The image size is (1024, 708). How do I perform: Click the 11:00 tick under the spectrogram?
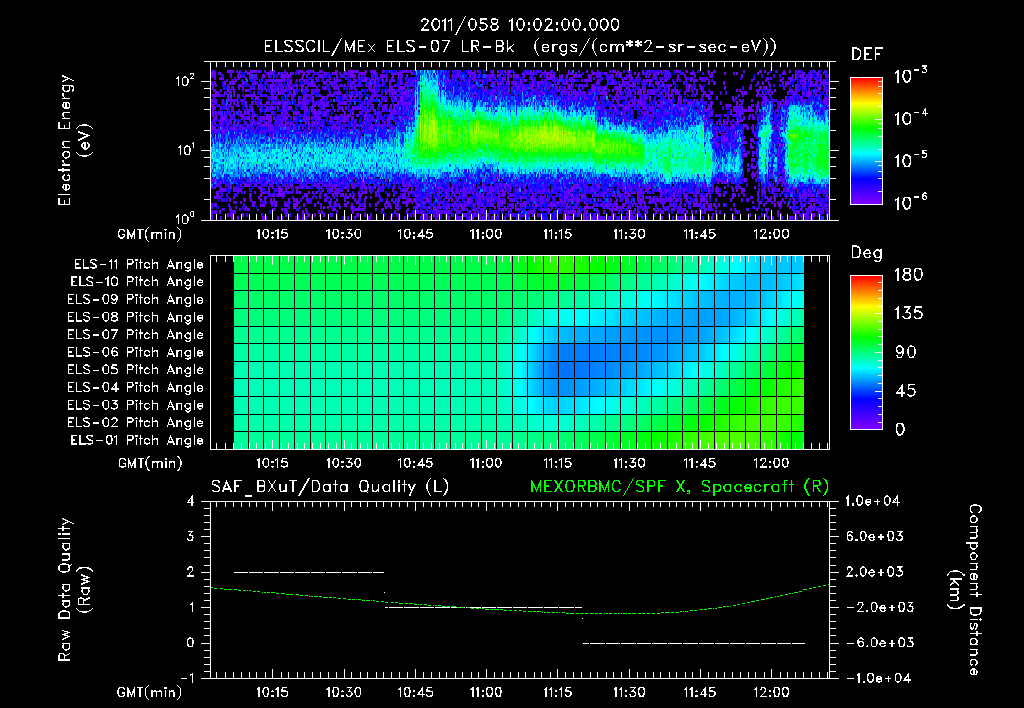click(x=486, y=234)
